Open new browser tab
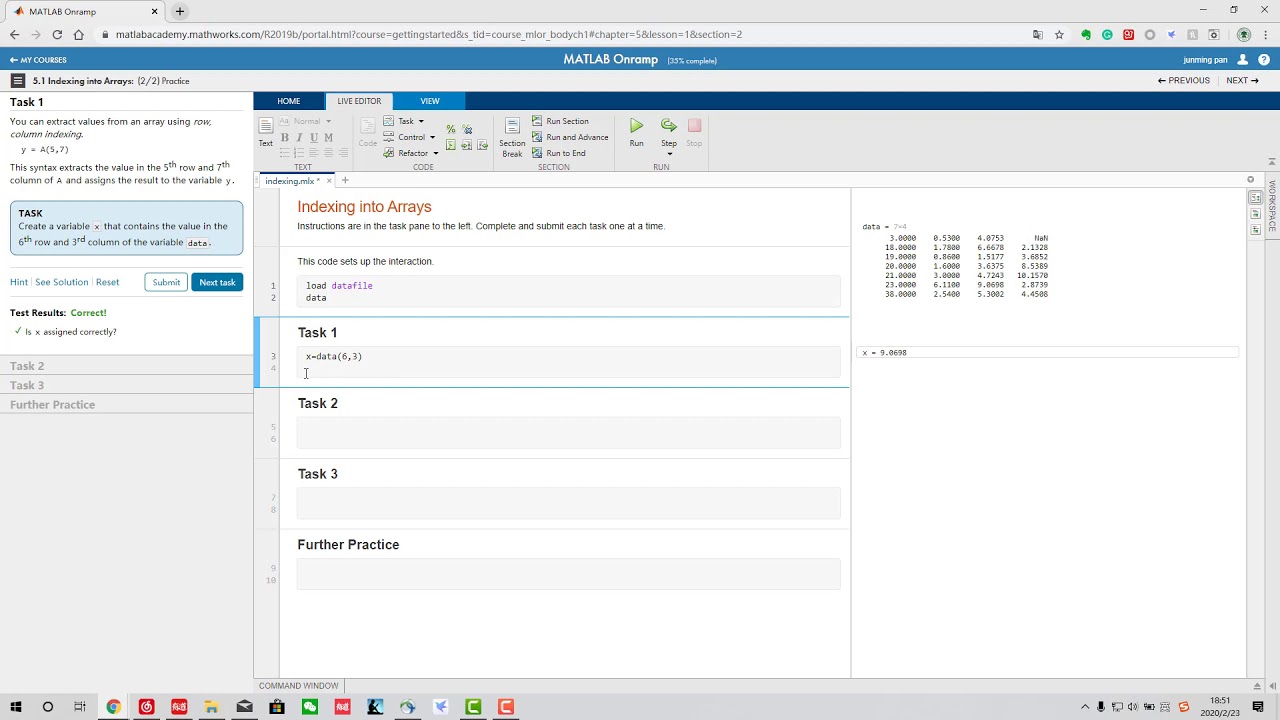This screenshot has height=720, width=1280. point(180,12)
